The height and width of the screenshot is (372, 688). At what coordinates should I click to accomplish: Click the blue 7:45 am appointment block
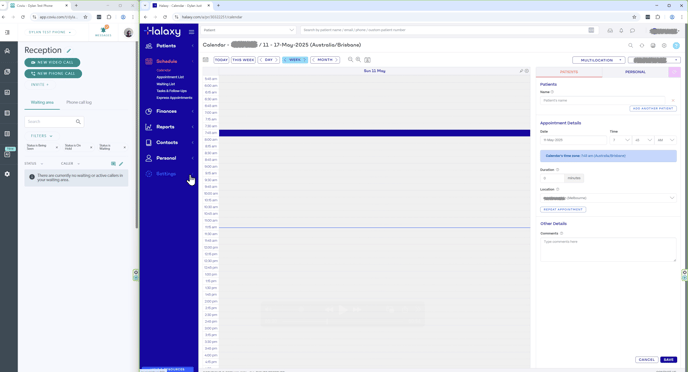point(374,133)
